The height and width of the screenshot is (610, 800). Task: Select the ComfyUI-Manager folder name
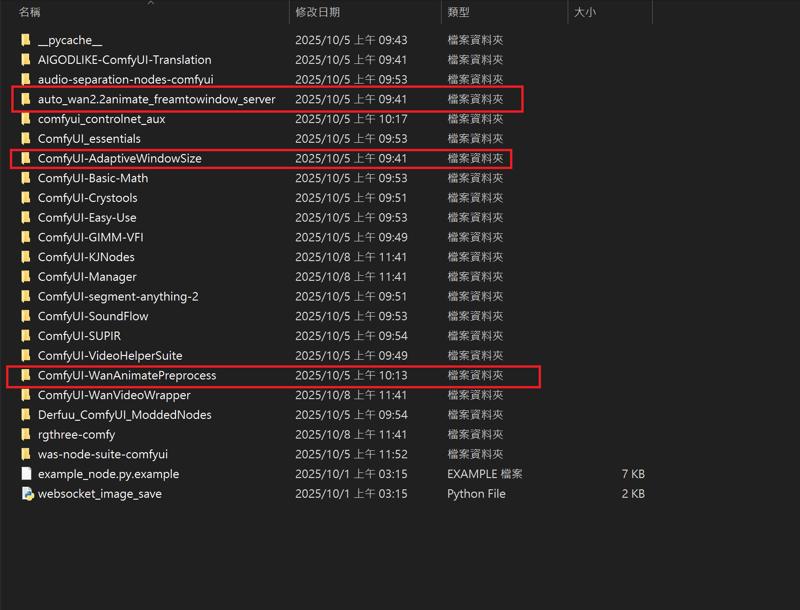87,277
